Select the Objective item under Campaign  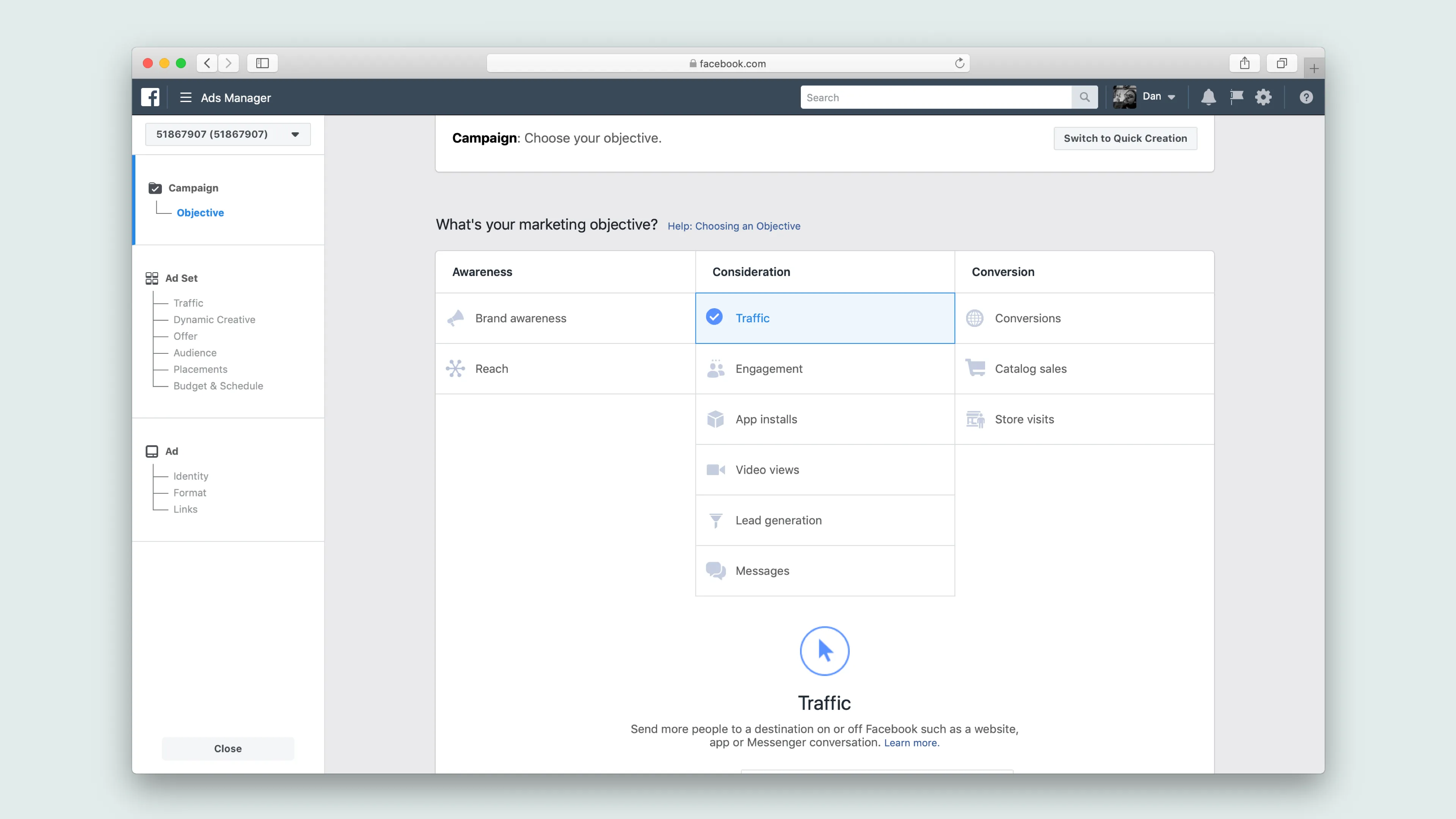200,212
